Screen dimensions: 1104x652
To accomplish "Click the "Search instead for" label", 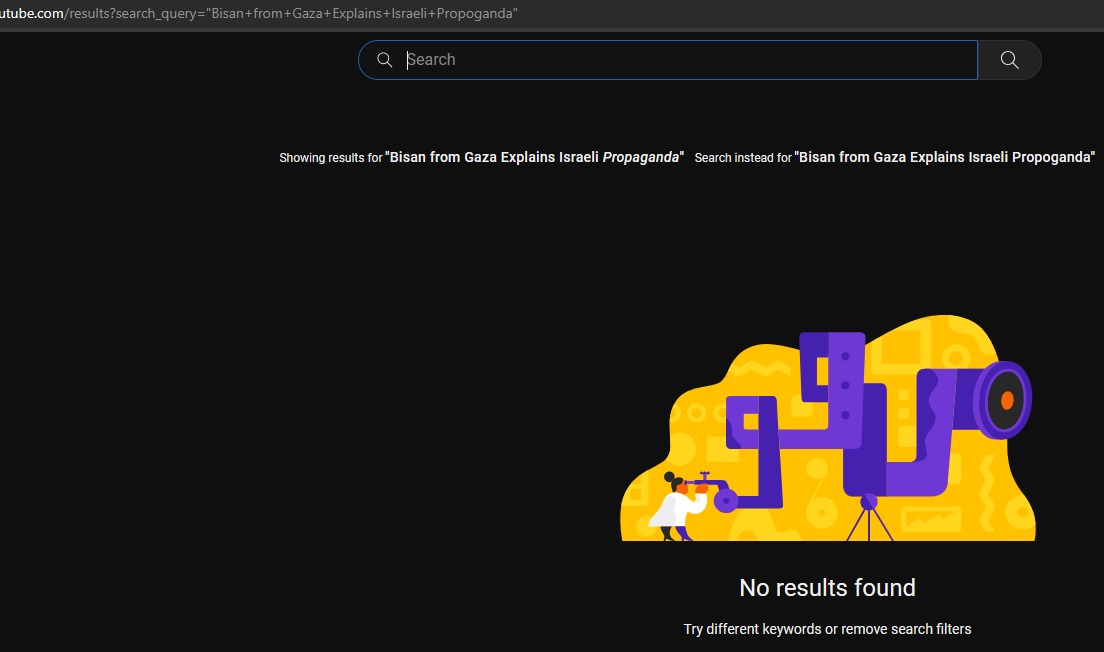I will tap(742, 158).
